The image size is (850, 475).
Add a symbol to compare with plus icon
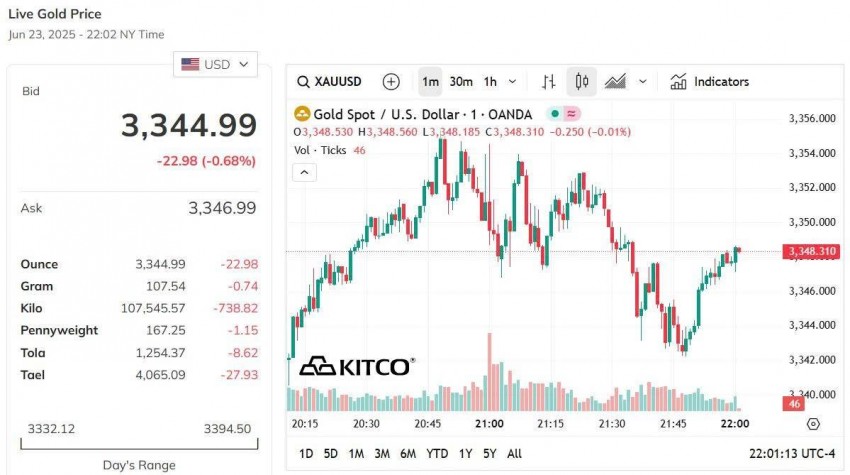391,82
